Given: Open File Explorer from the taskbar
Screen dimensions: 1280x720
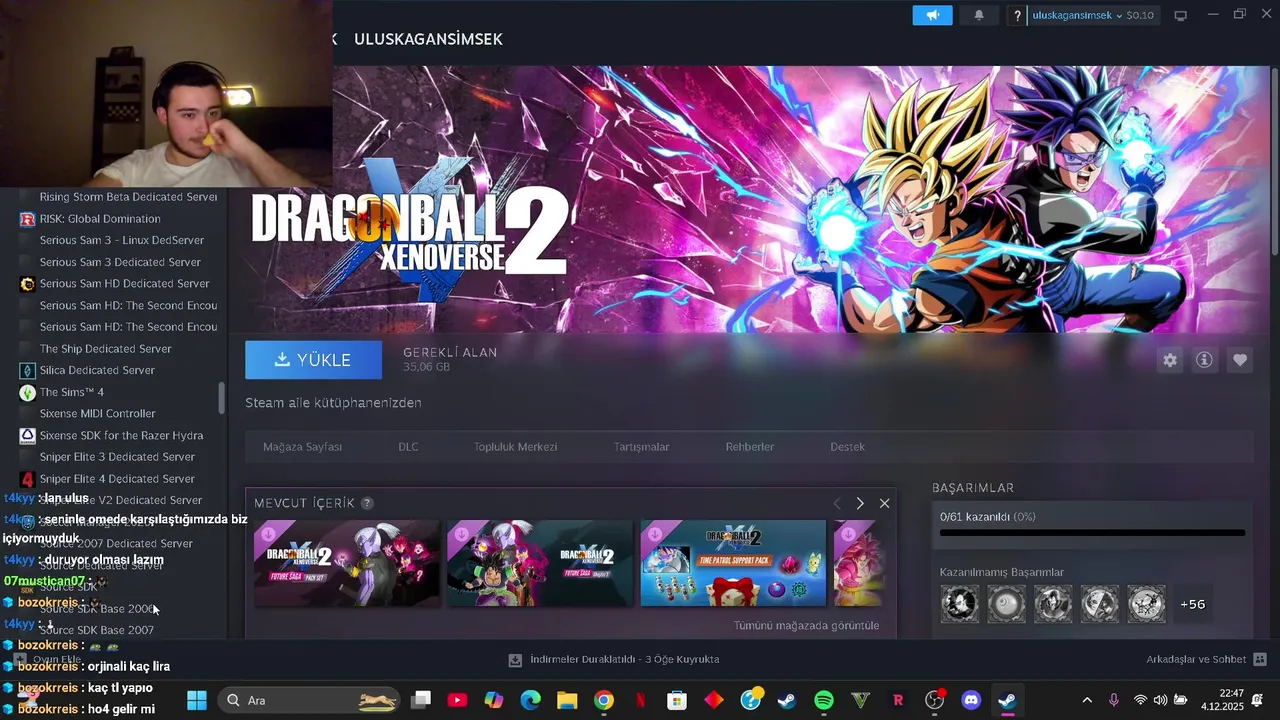Looking at the screenshot, I should point(567,700).
